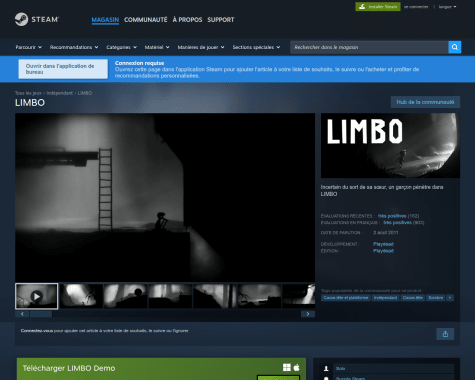Select the Casse-tête et plateforme tag
Viewport: 475px width, 380px height.
tap(346, 298)
